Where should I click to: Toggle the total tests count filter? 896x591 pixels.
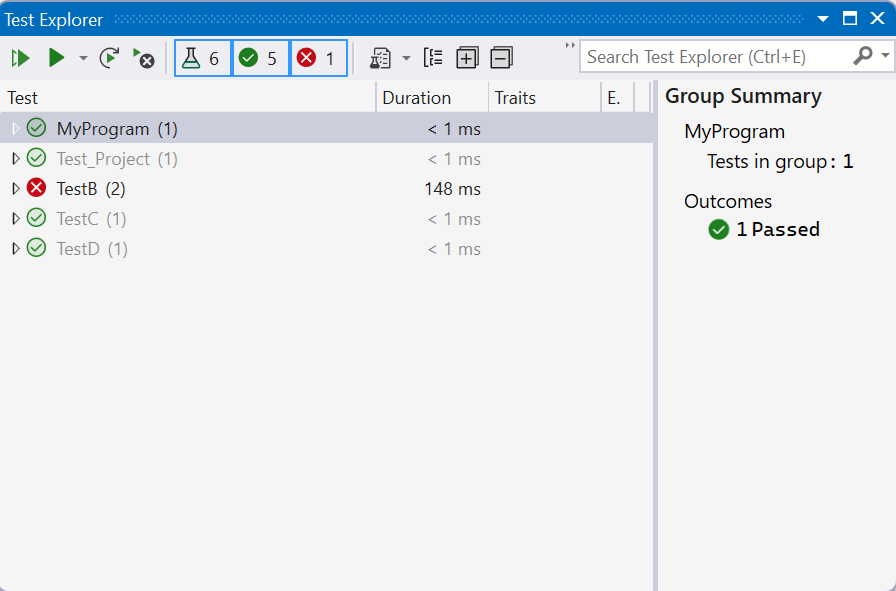tap(202, 57)
